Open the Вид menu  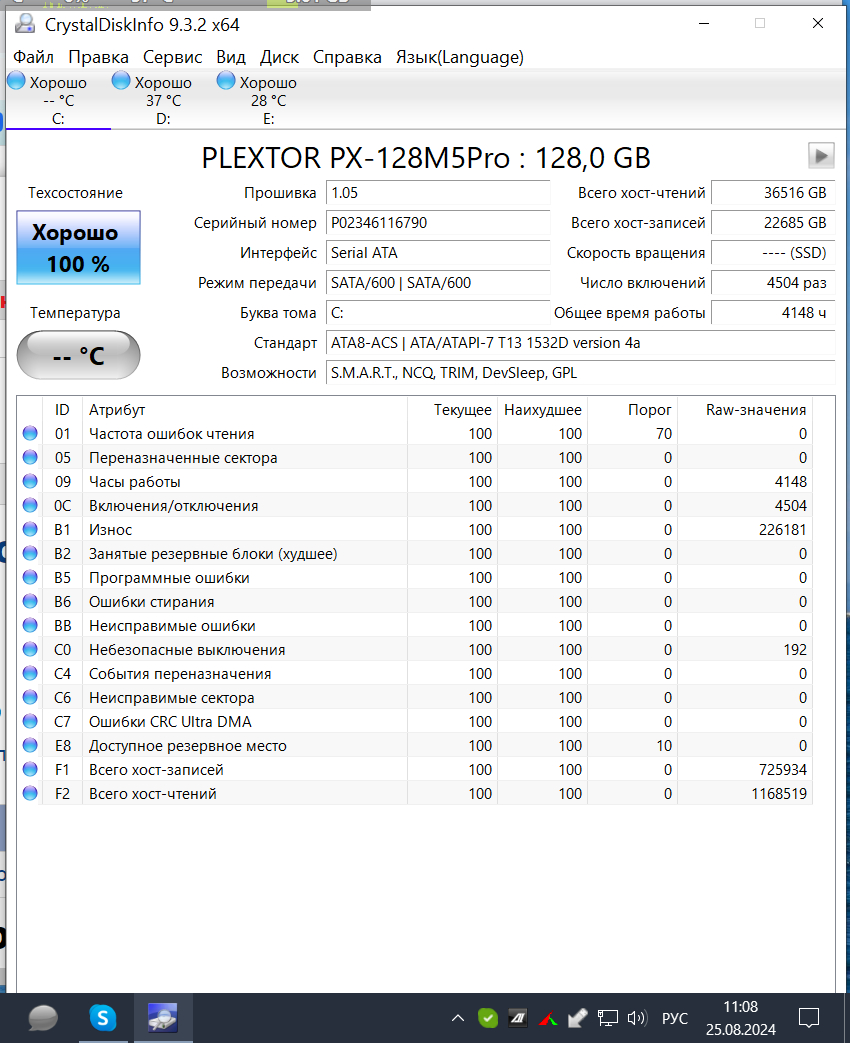click(x=231, y=57)
